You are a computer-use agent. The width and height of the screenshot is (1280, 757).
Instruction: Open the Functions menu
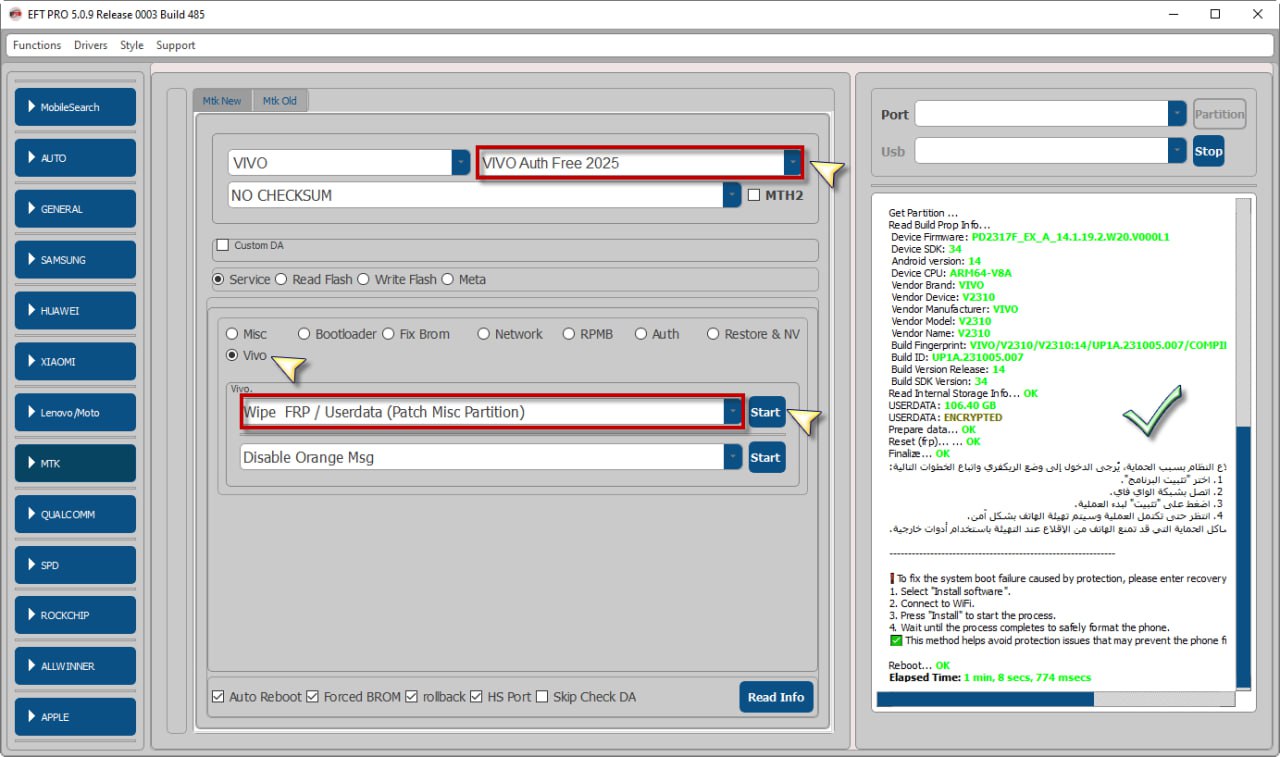pos(37,45)
